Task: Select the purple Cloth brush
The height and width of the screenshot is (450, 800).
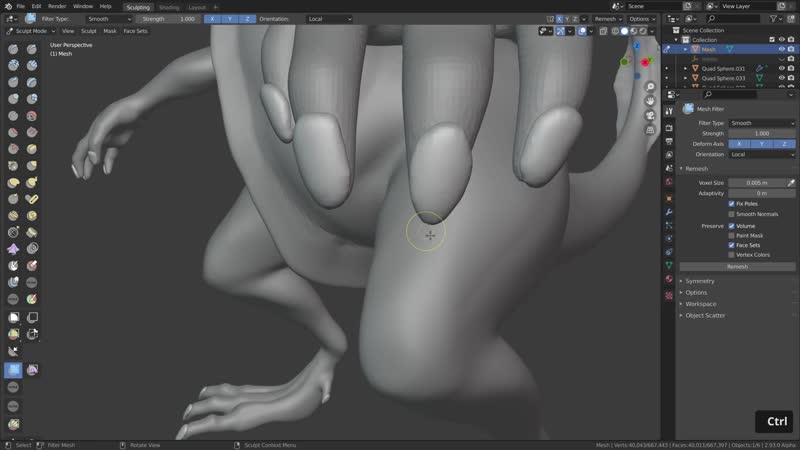Action: pyautogui.click(x=13, y=249)
